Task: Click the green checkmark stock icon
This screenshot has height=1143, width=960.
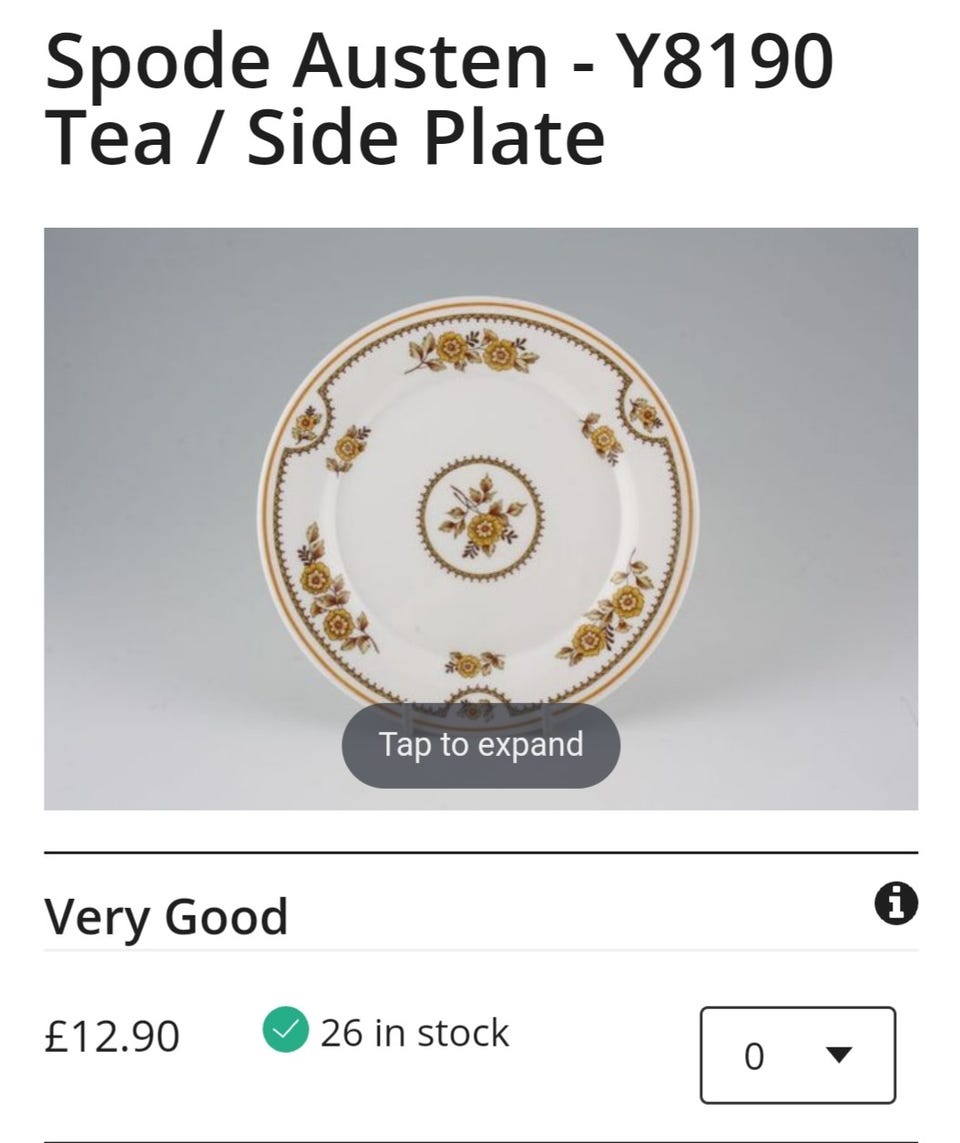Action: (x=285, y=1032)
